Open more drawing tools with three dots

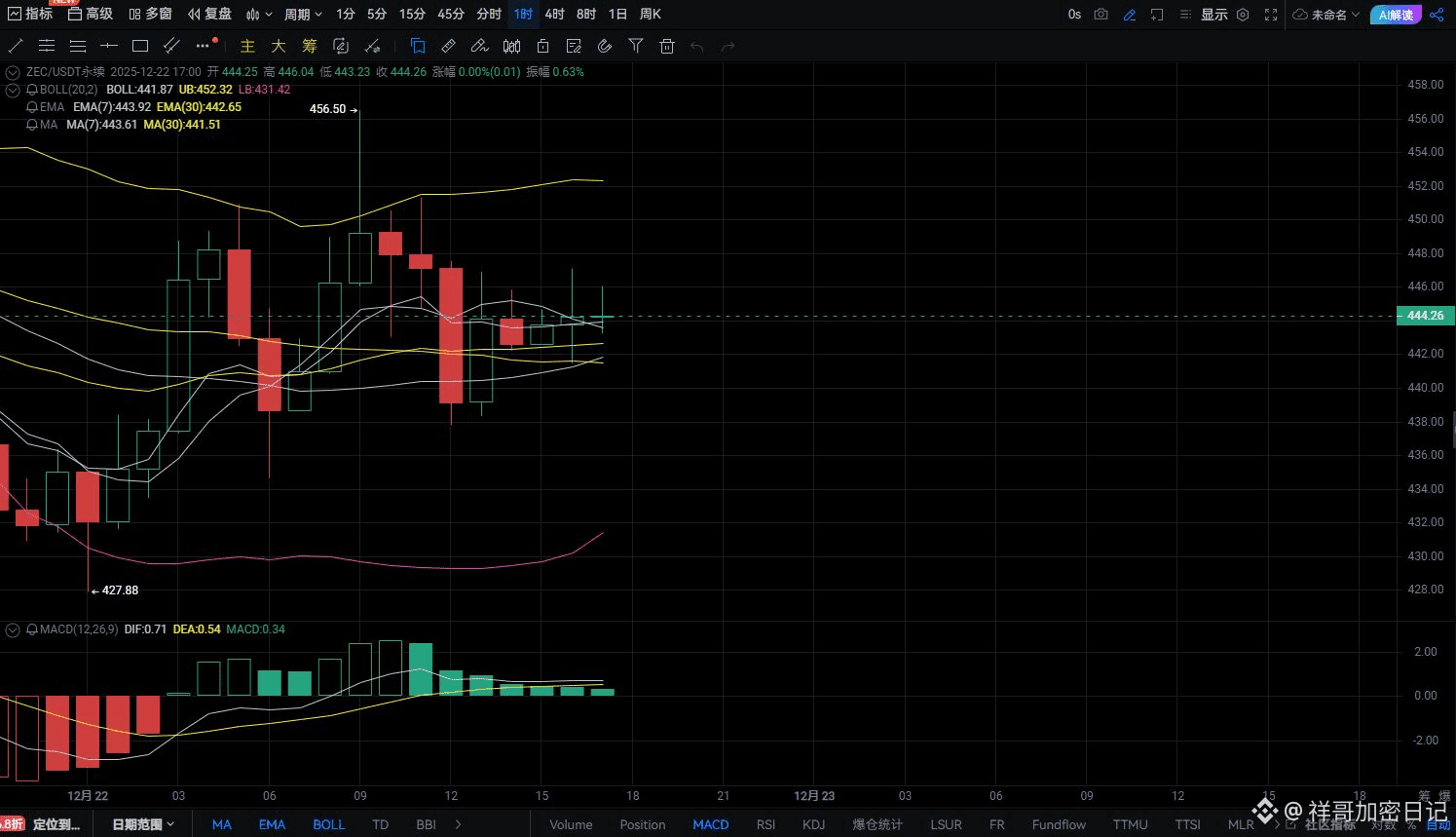[203, 46]
